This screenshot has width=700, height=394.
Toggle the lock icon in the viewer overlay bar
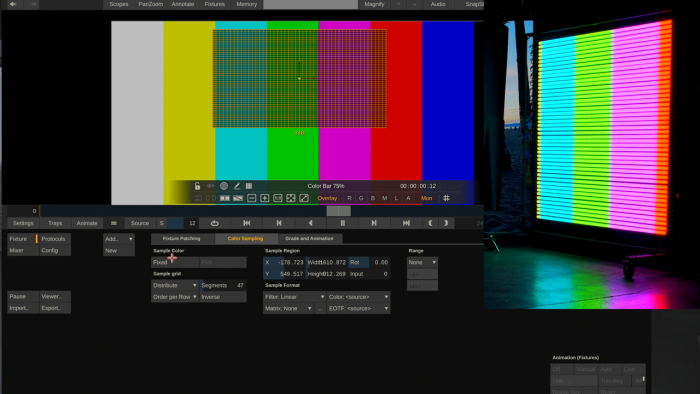tap(197, 186)
